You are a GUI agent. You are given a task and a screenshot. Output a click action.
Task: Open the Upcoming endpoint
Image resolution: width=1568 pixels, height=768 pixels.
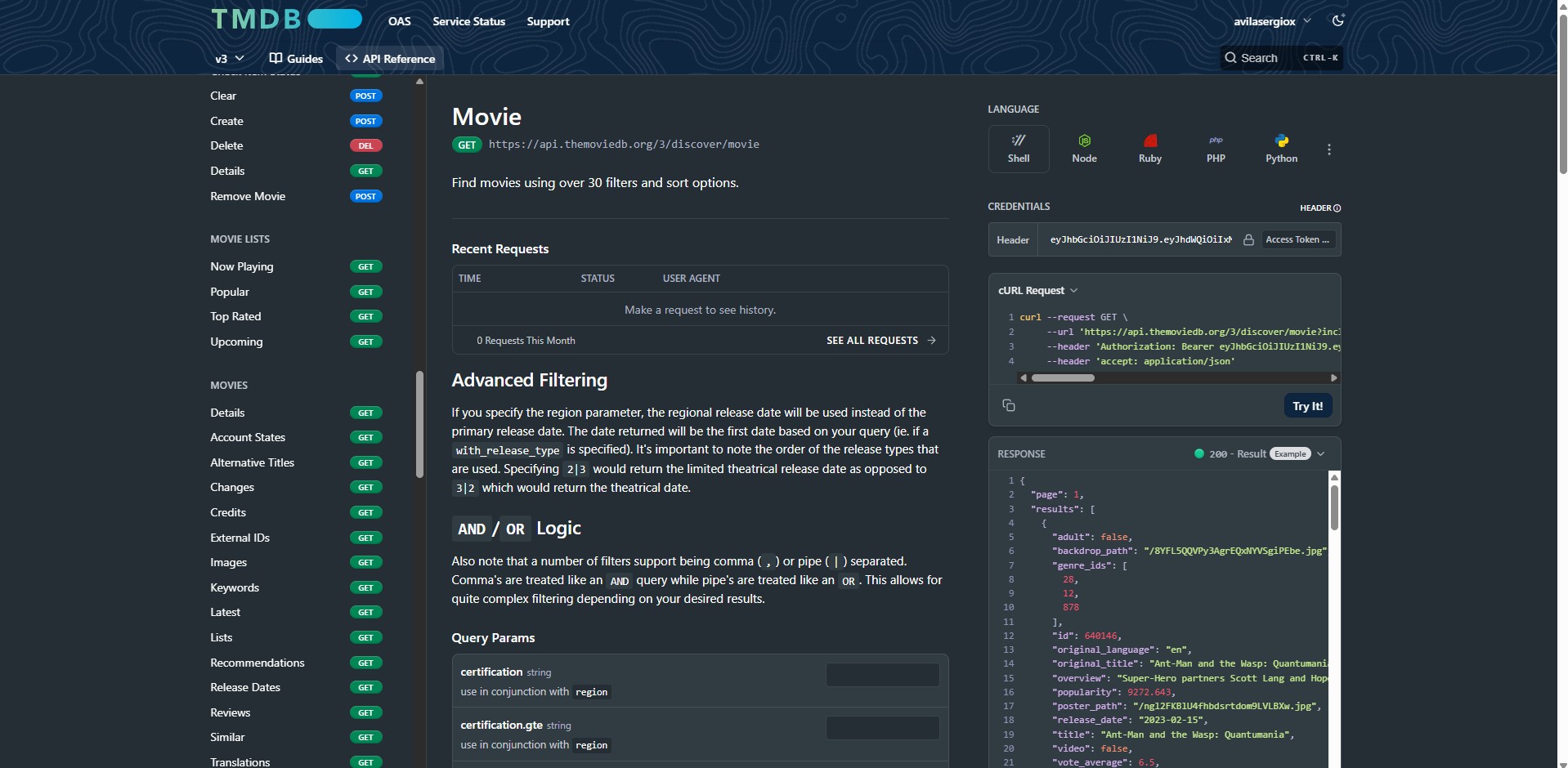coord(296,342)
